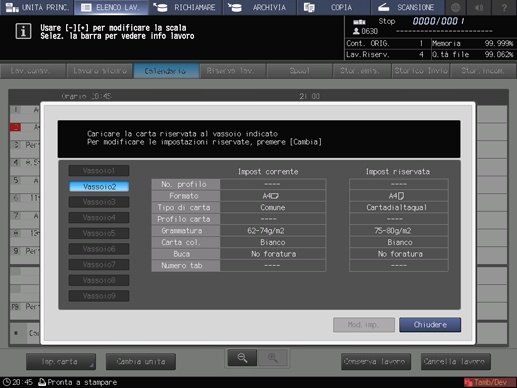Open the ARCHIVIA store function

tap(260, 7)
